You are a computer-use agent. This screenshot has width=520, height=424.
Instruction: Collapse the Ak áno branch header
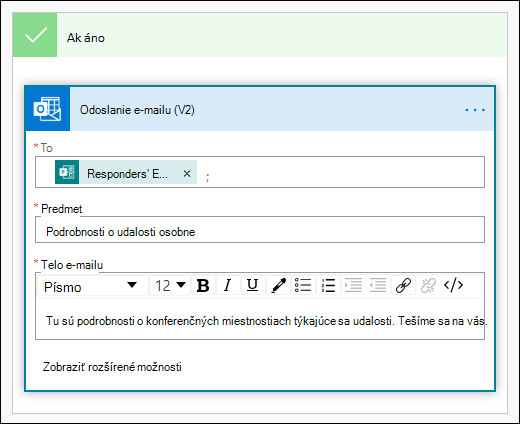pyautogui.click(x=260, y=35)
